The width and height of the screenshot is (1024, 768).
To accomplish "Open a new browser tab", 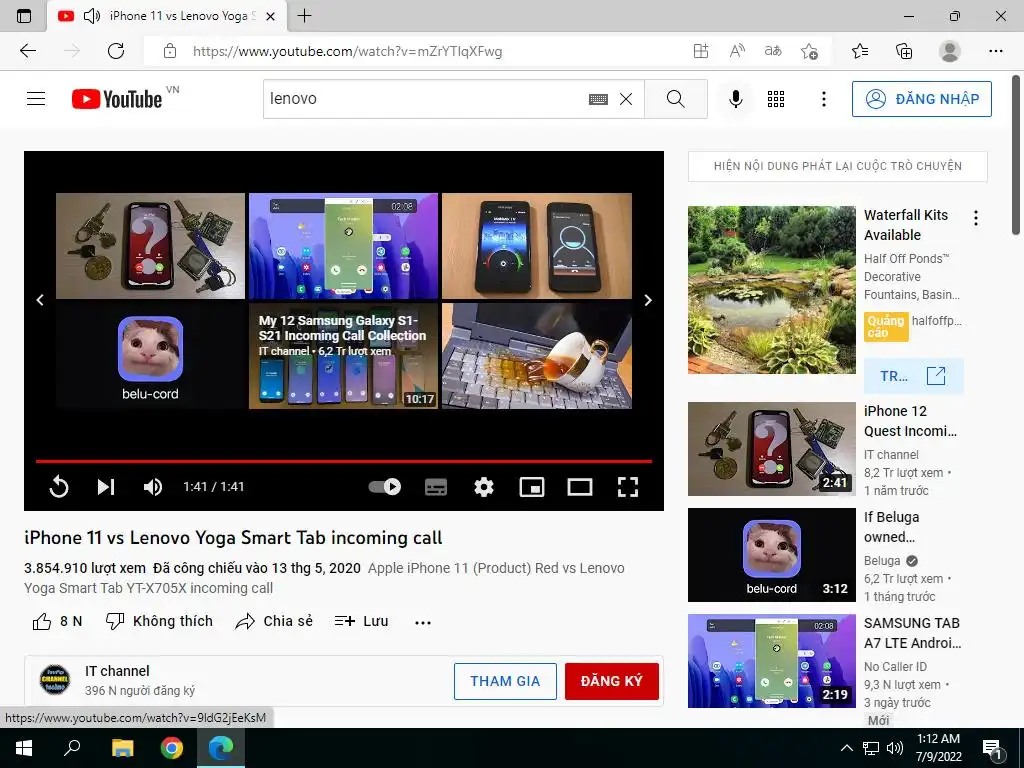I will tap(304, 16).
